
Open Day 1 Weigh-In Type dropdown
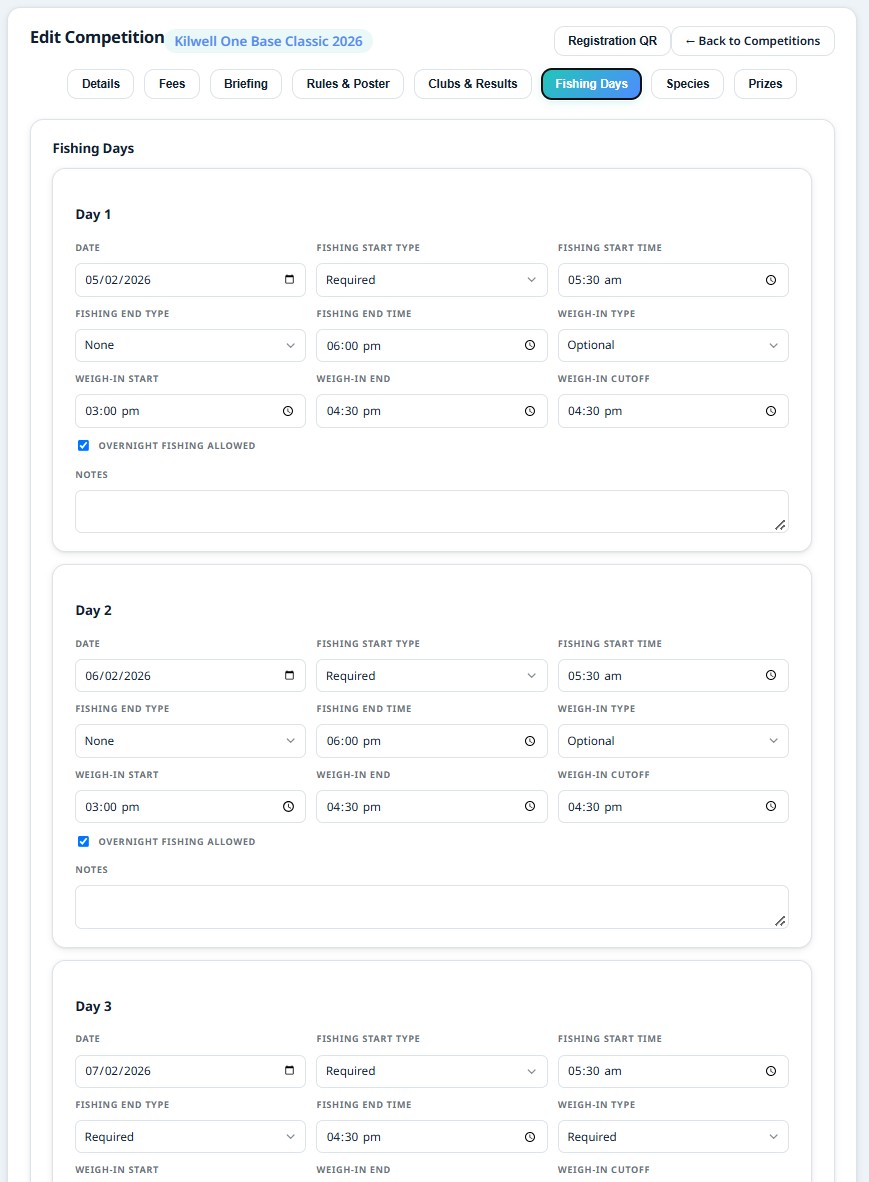click(673, 345)
